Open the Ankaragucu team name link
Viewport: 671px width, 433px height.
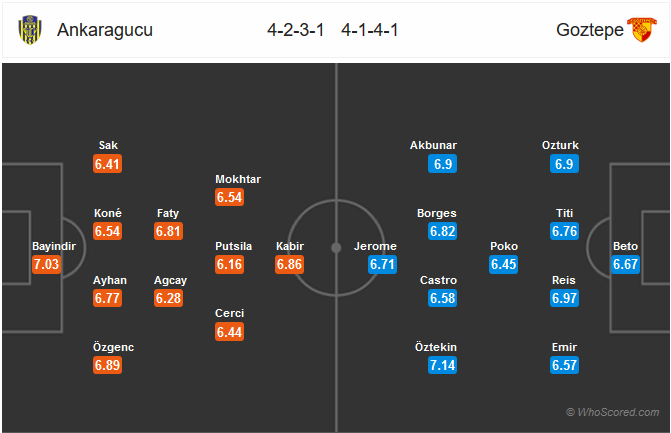pyautogui.click(x=105, y=30)
